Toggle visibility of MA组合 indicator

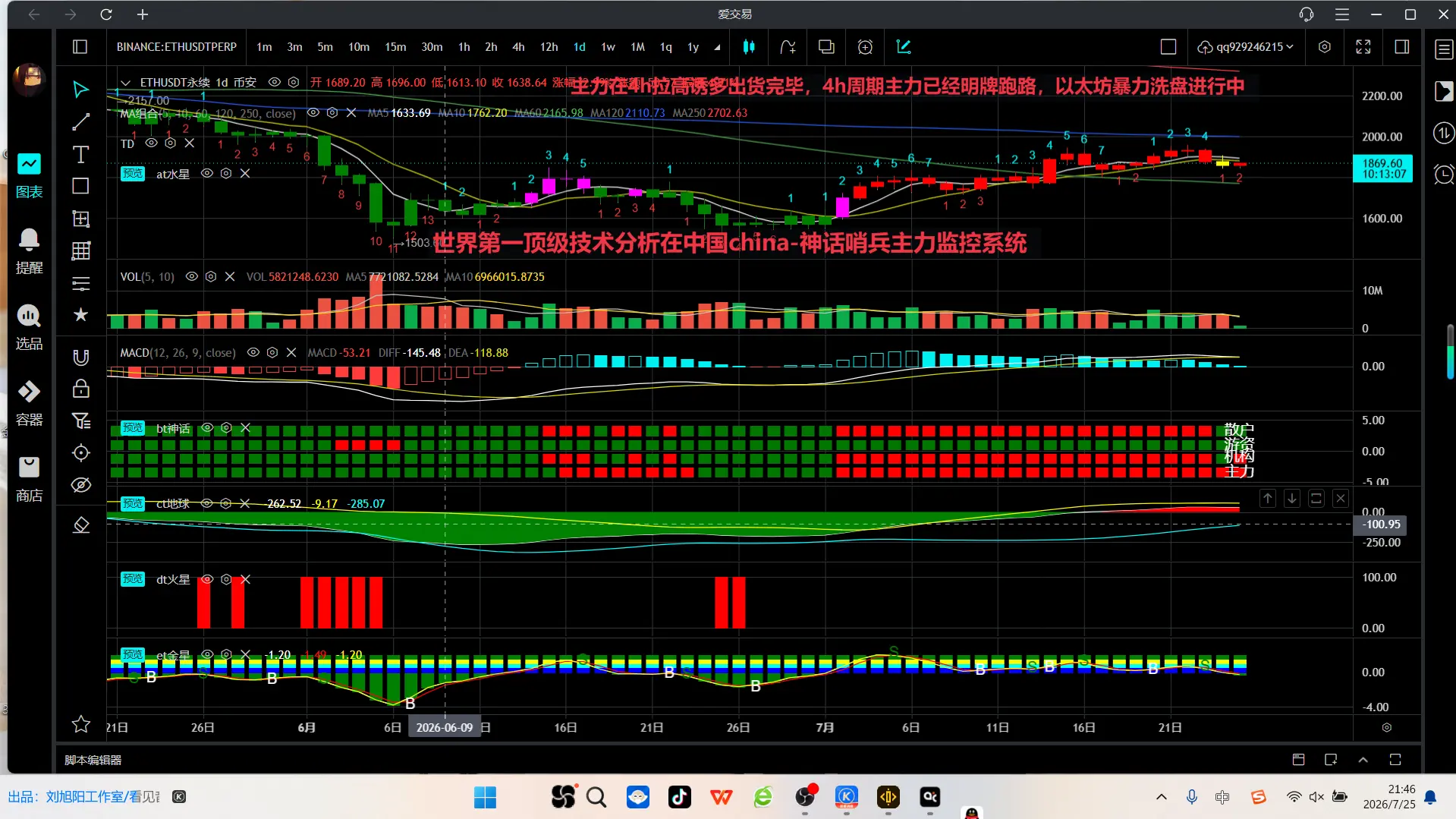313,112
